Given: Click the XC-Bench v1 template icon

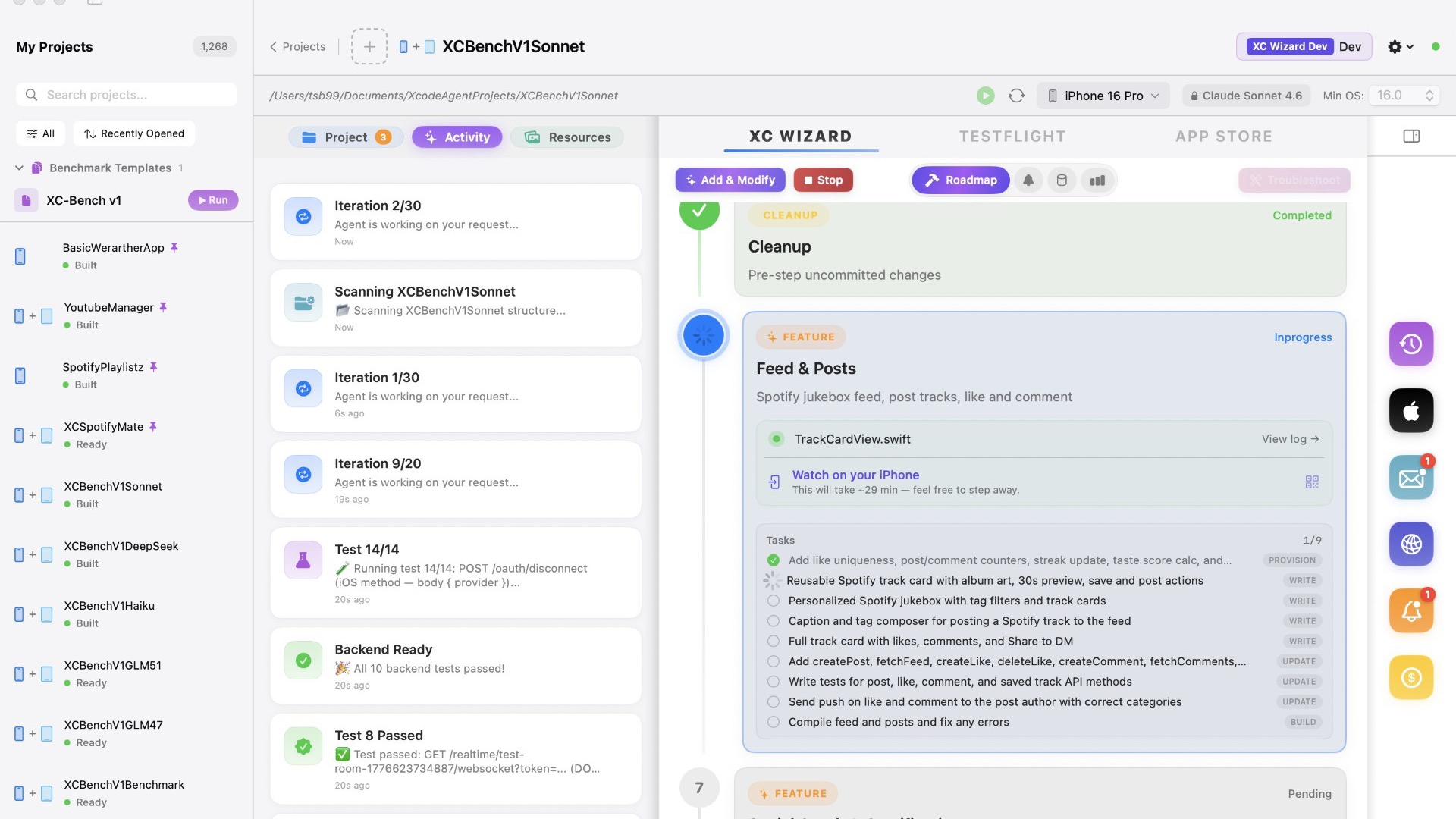Looking at the screenshot, I should [26, 200].
